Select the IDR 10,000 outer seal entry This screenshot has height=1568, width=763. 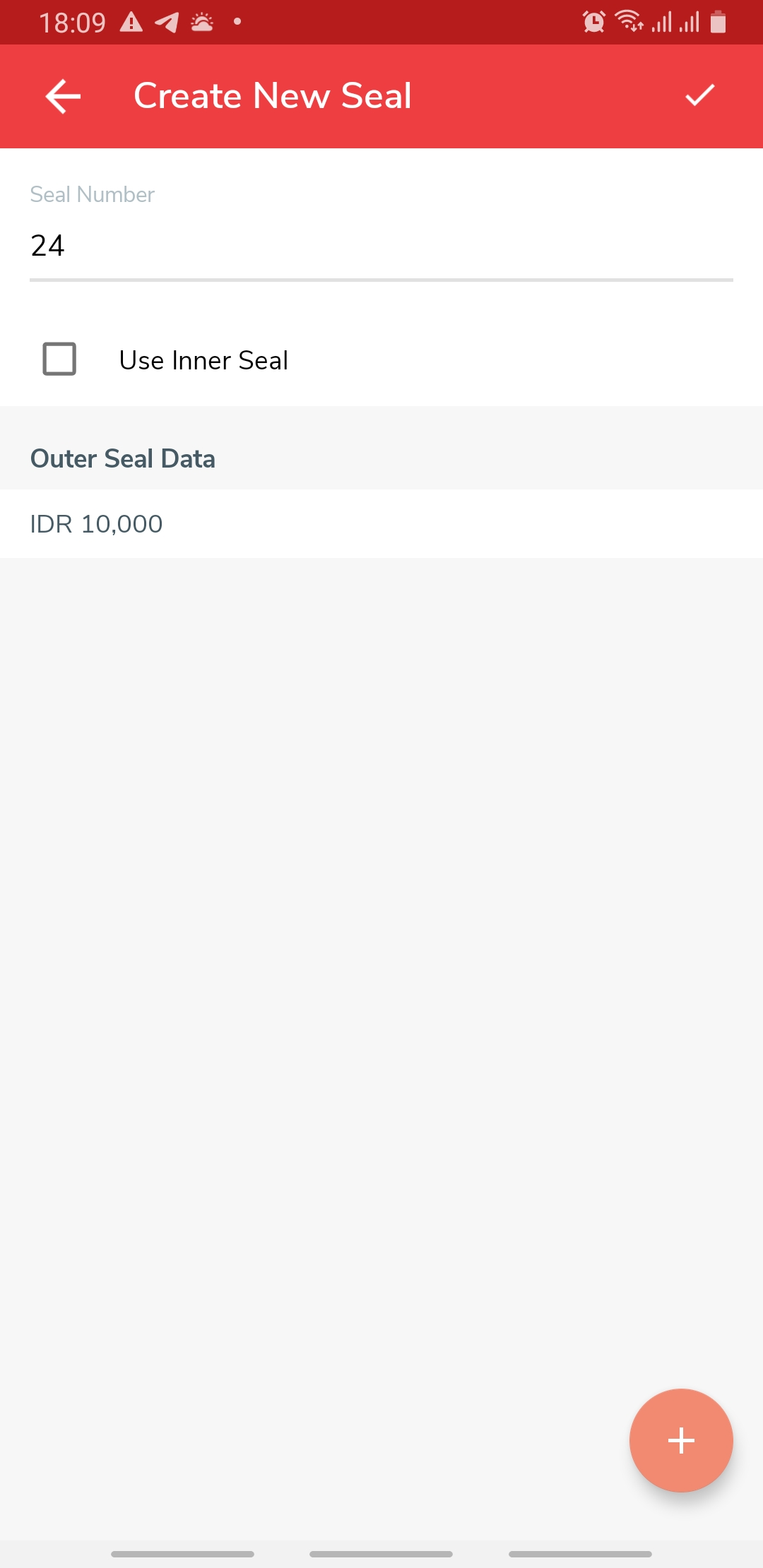point(381,524)
